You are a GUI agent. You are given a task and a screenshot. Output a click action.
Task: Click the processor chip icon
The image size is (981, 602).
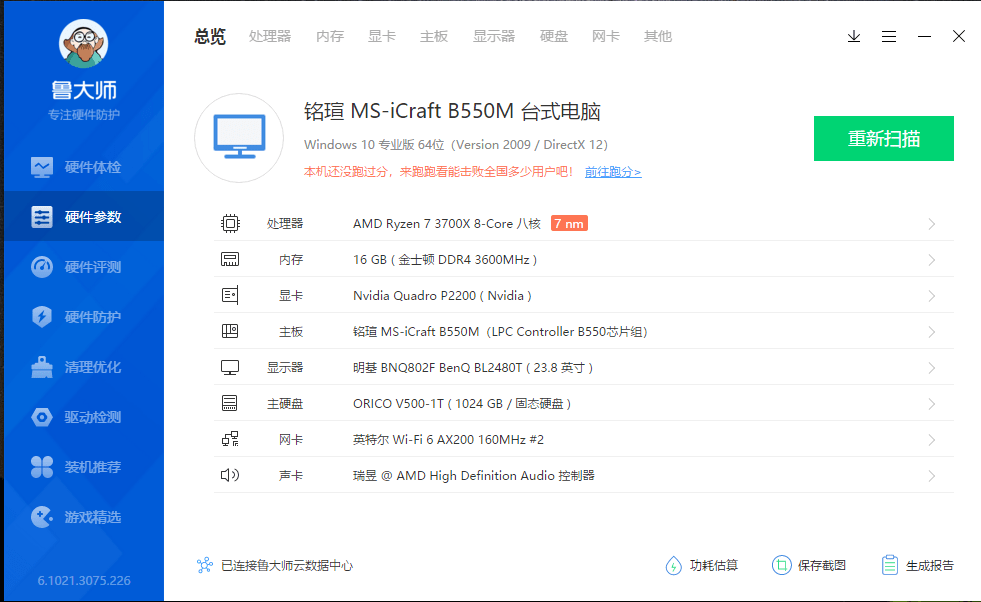230,223
